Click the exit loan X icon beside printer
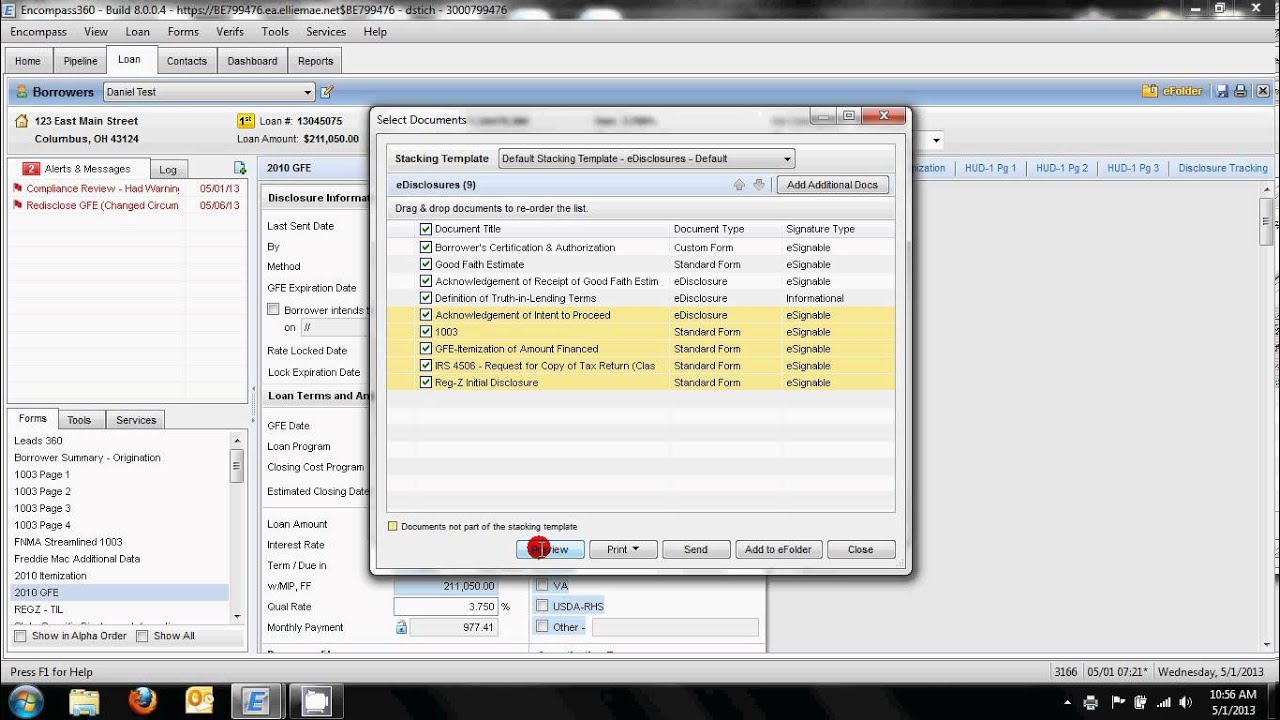The width and height of the screenshot is (1280, 720). (1263, 91)
